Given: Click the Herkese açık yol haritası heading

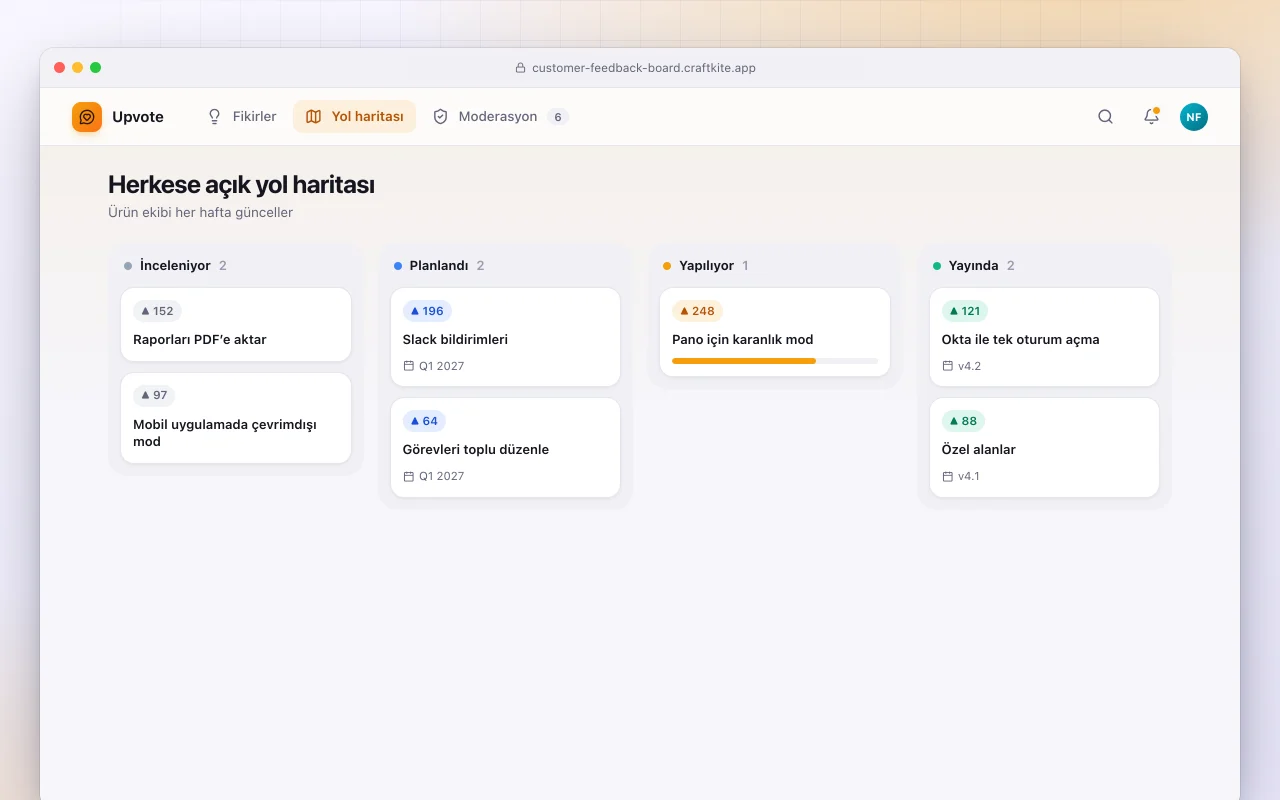Looking at the screenshot, I should (x=241, y=185).
